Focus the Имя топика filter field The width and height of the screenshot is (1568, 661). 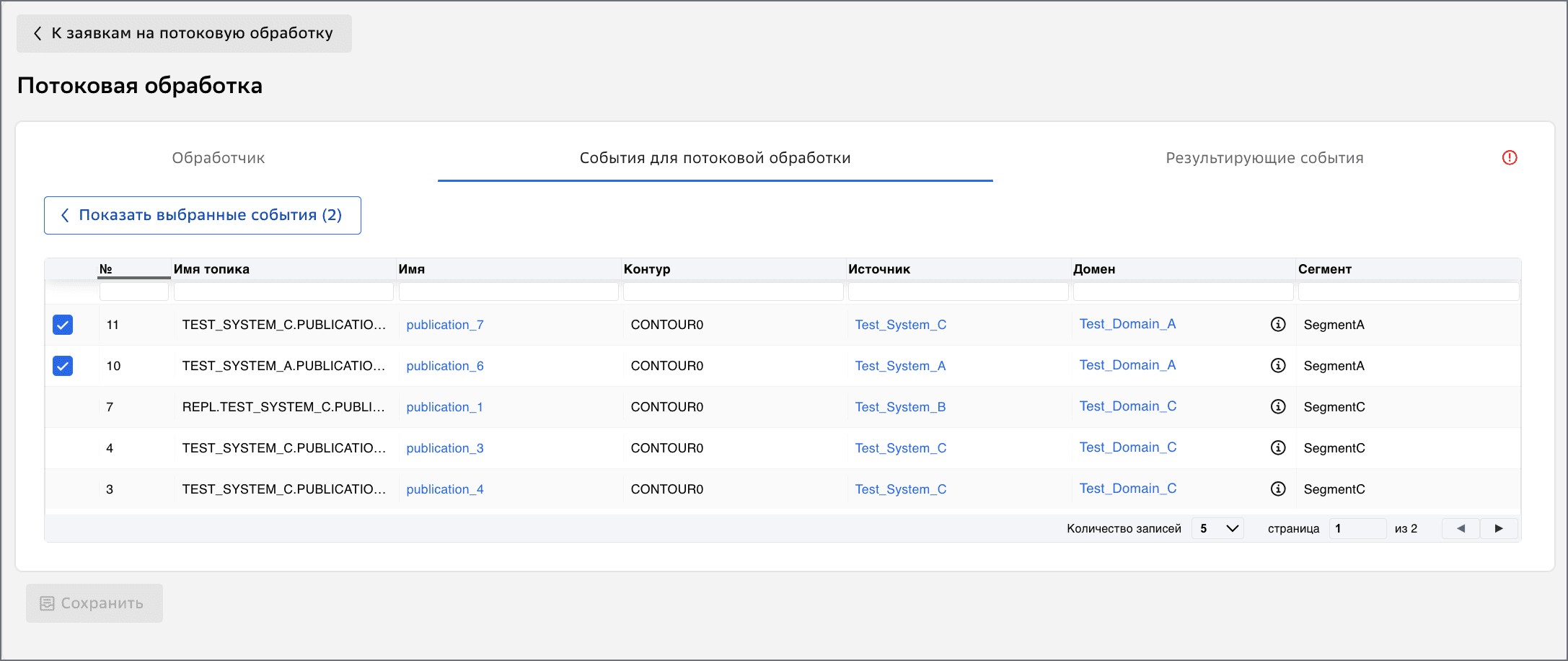click(x=283, y=292)
